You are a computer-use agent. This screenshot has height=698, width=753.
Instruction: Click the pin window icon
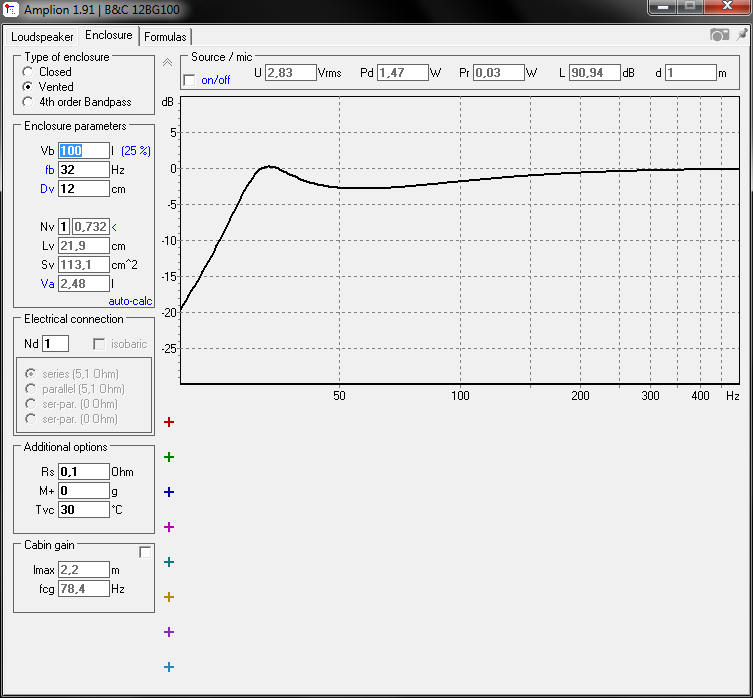pos(742,34)
